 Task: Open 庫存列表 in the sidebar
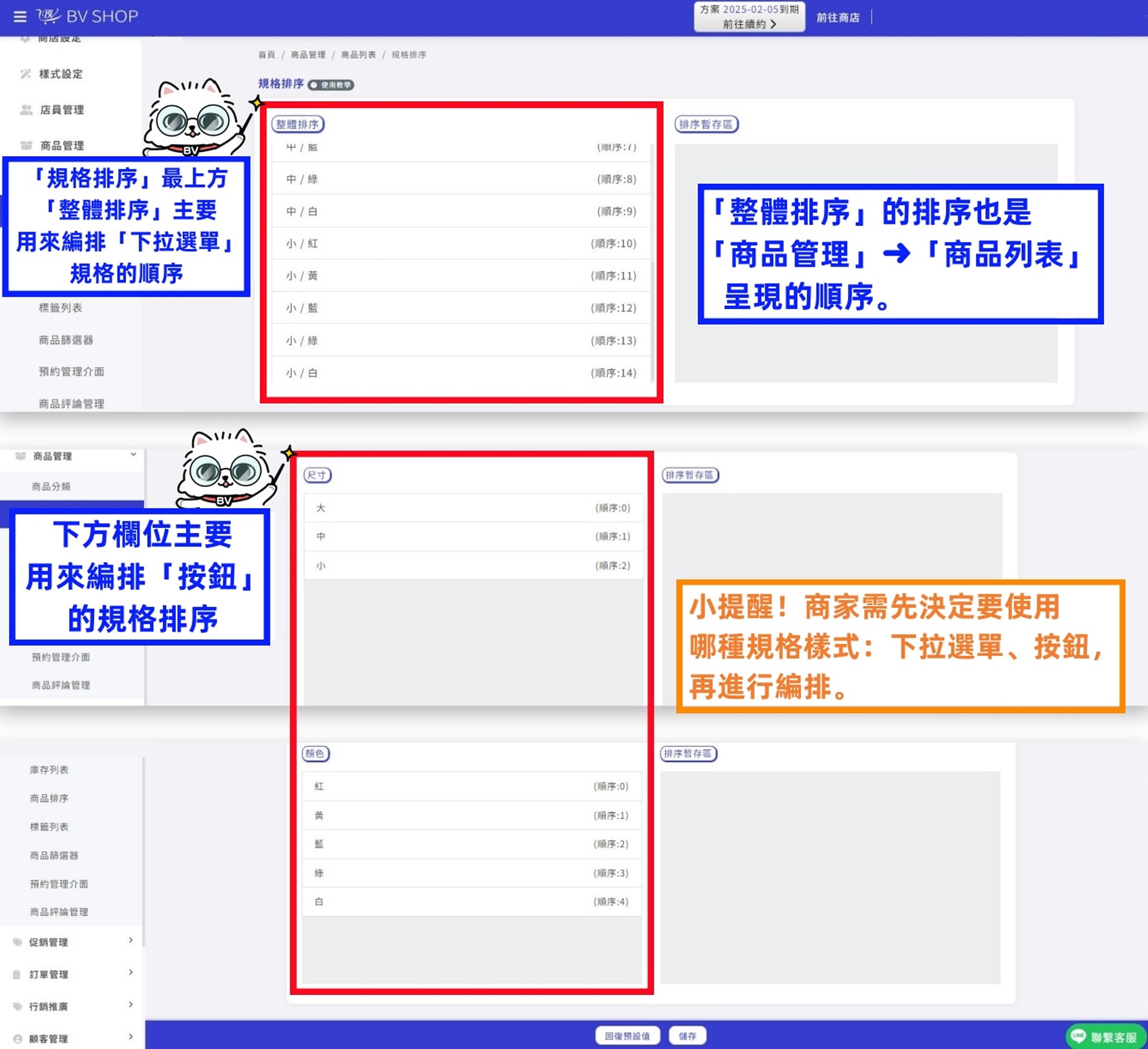[x=49, y=770]
